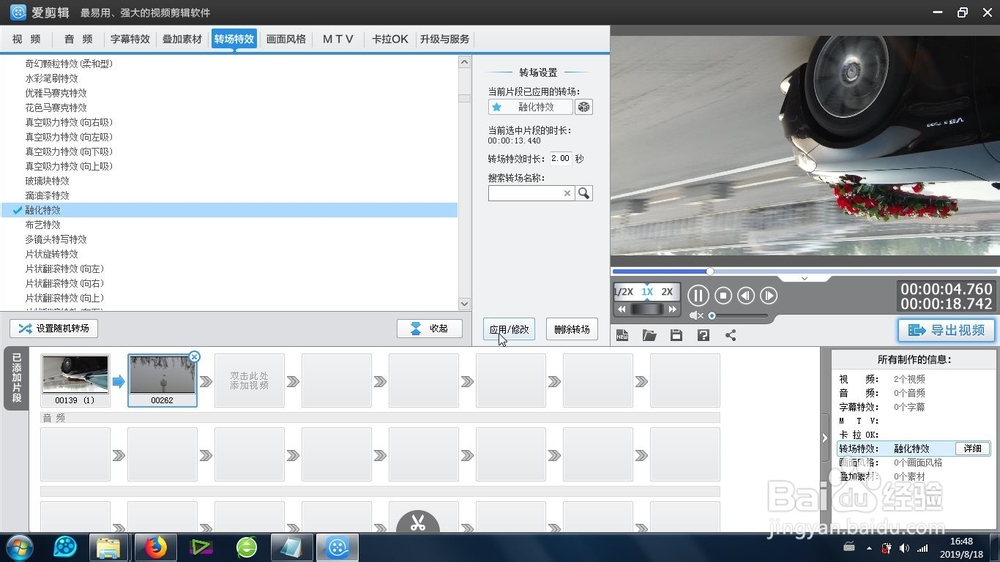
Task: Switch to 叠加素材 tab
Action: click(182, 39)
